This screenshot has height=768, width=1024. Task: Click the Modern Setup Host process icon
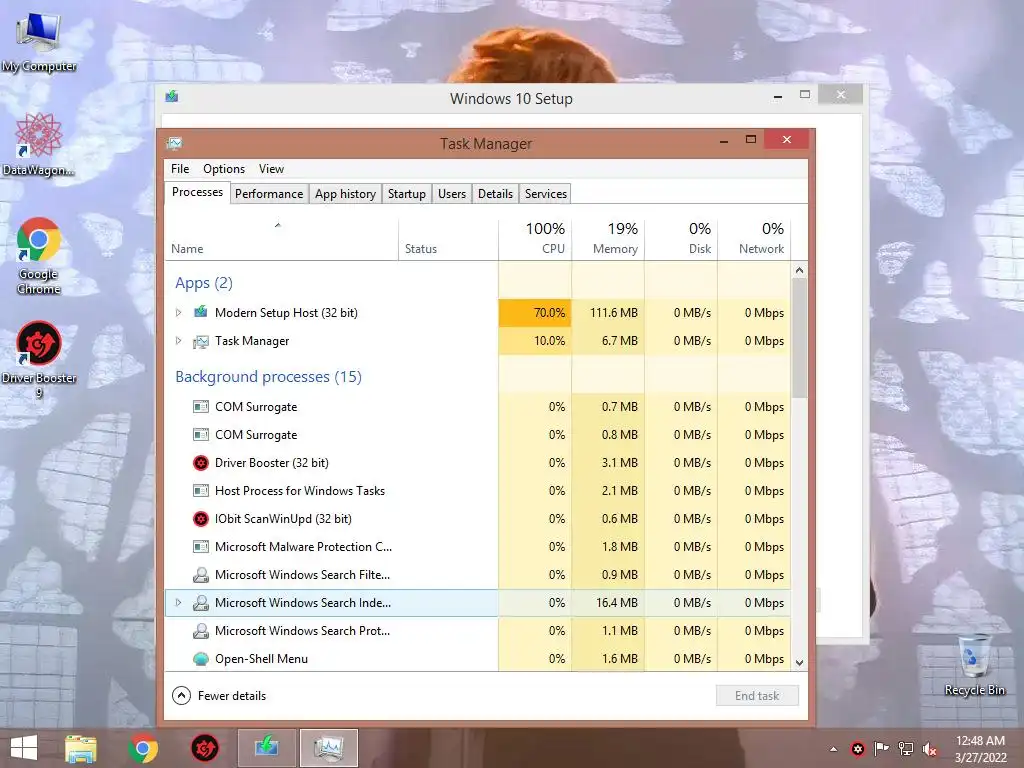tap(200, 312)
